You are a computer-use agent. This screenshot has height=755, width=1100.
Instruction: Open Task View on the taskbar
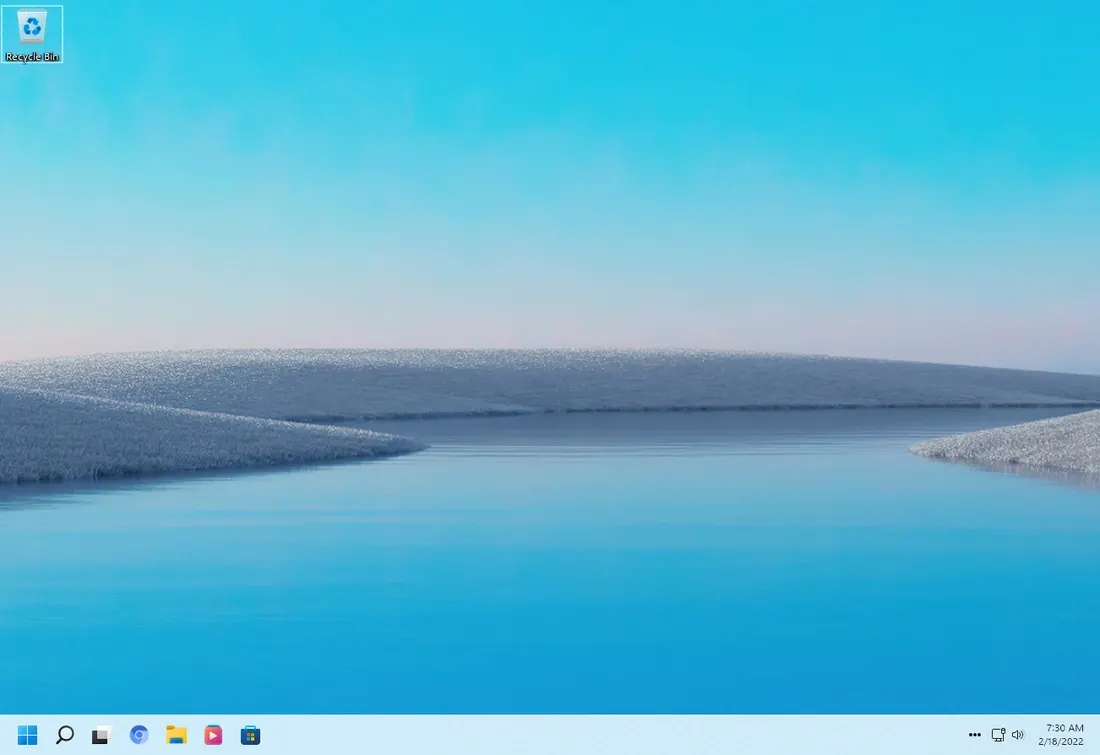point(102,735)
